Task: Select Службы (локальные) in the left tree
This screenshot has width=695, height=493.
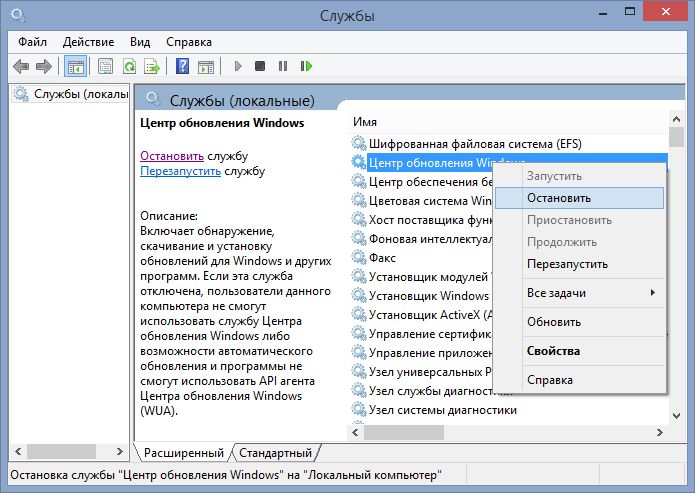Action: [78, 94]
